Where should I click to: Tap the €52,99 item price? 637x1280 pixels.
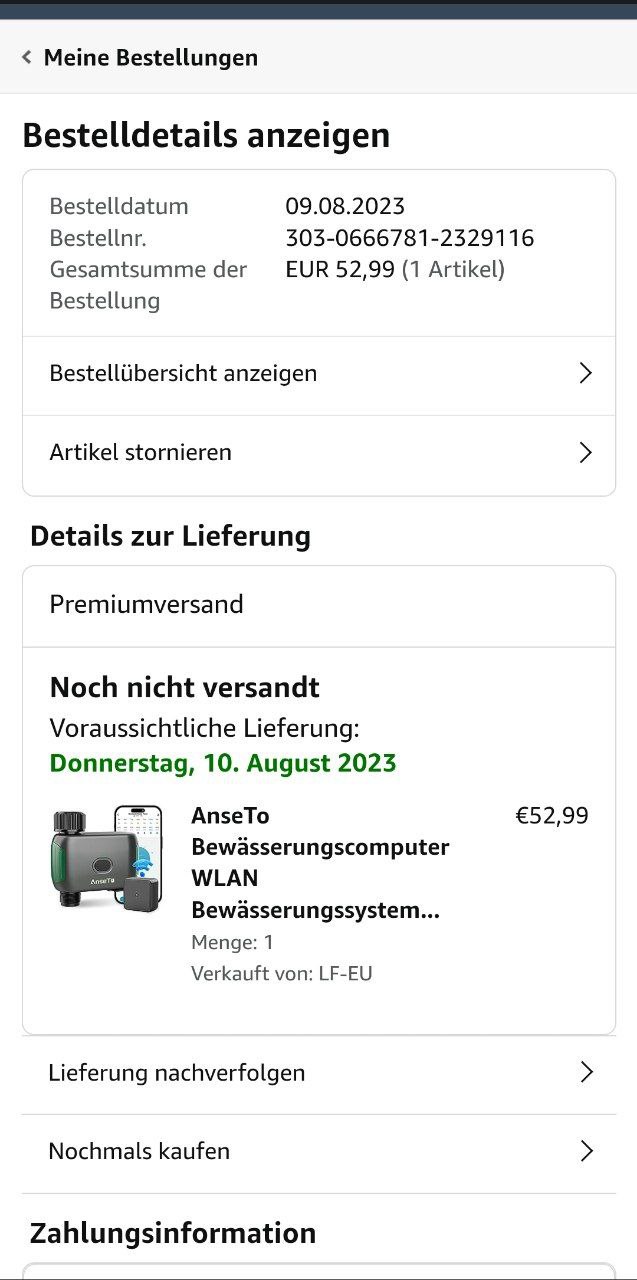552,816
